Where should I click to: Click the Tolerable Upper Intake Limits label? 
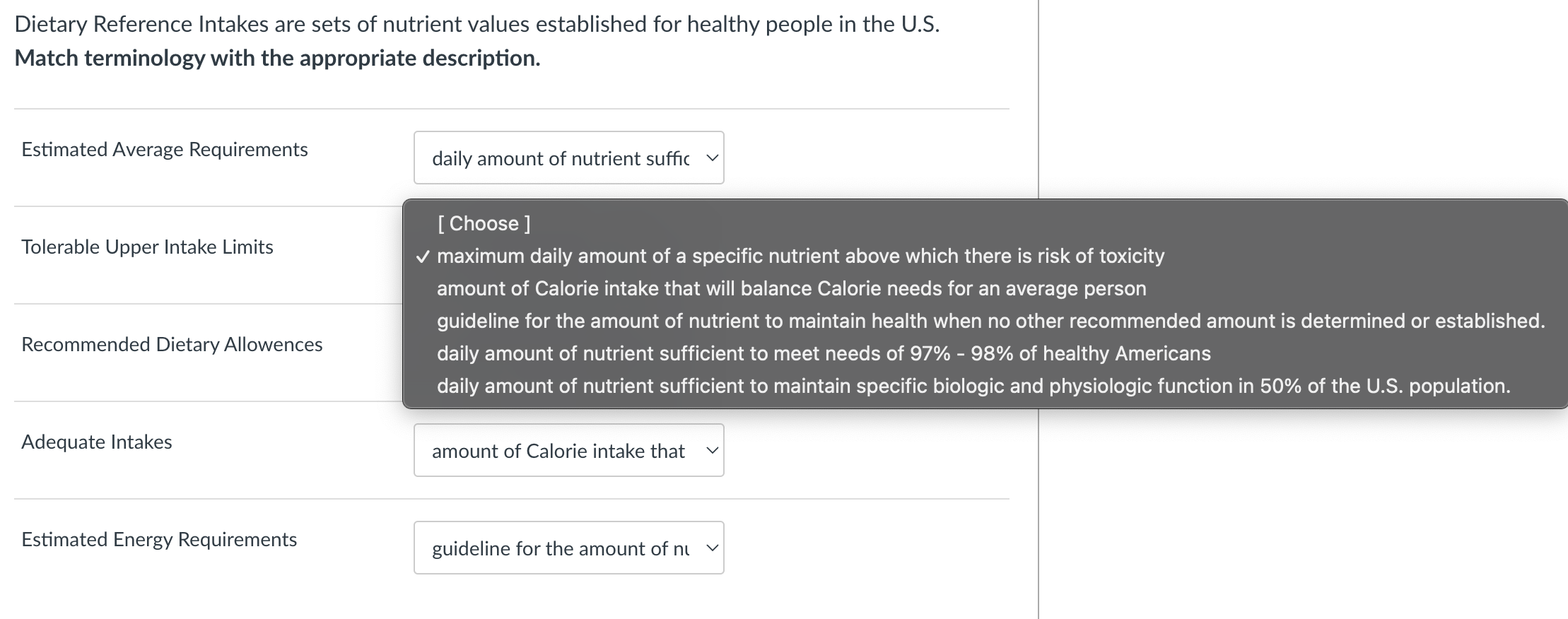coord(147,247)
